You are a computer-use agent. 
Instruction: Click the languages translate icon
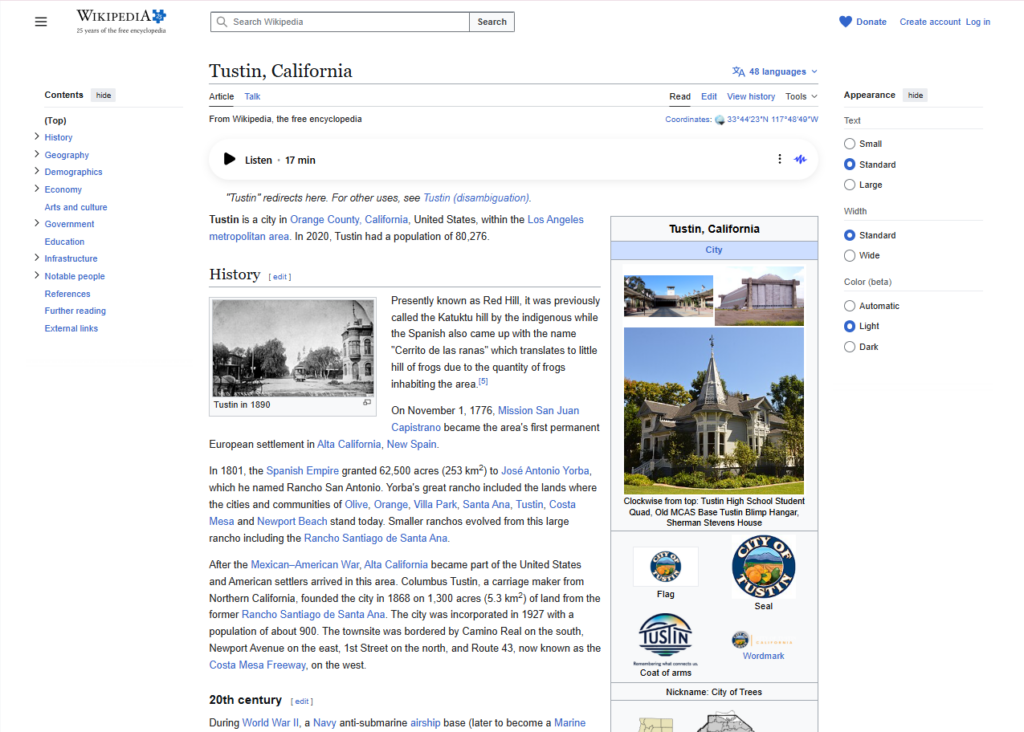point(738,72)
